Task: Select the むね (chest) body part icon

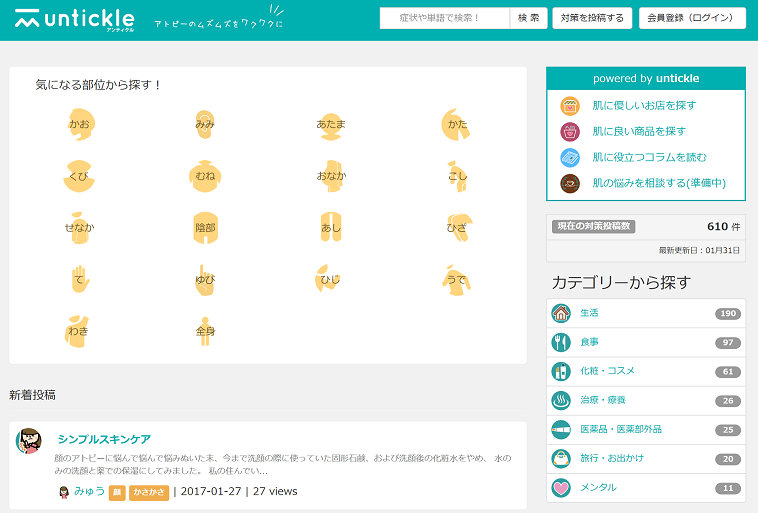Action: 205,175
